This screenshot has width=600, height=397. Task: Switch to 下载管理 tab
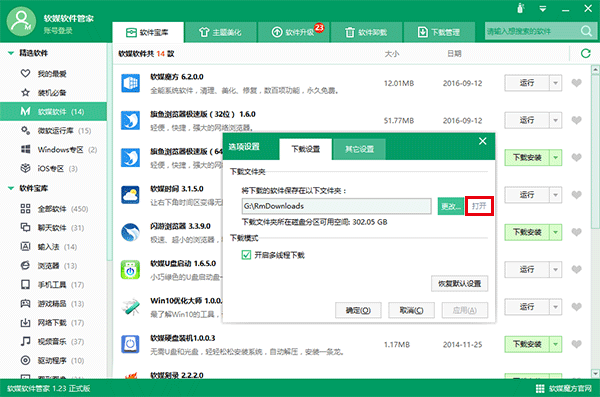439,32
